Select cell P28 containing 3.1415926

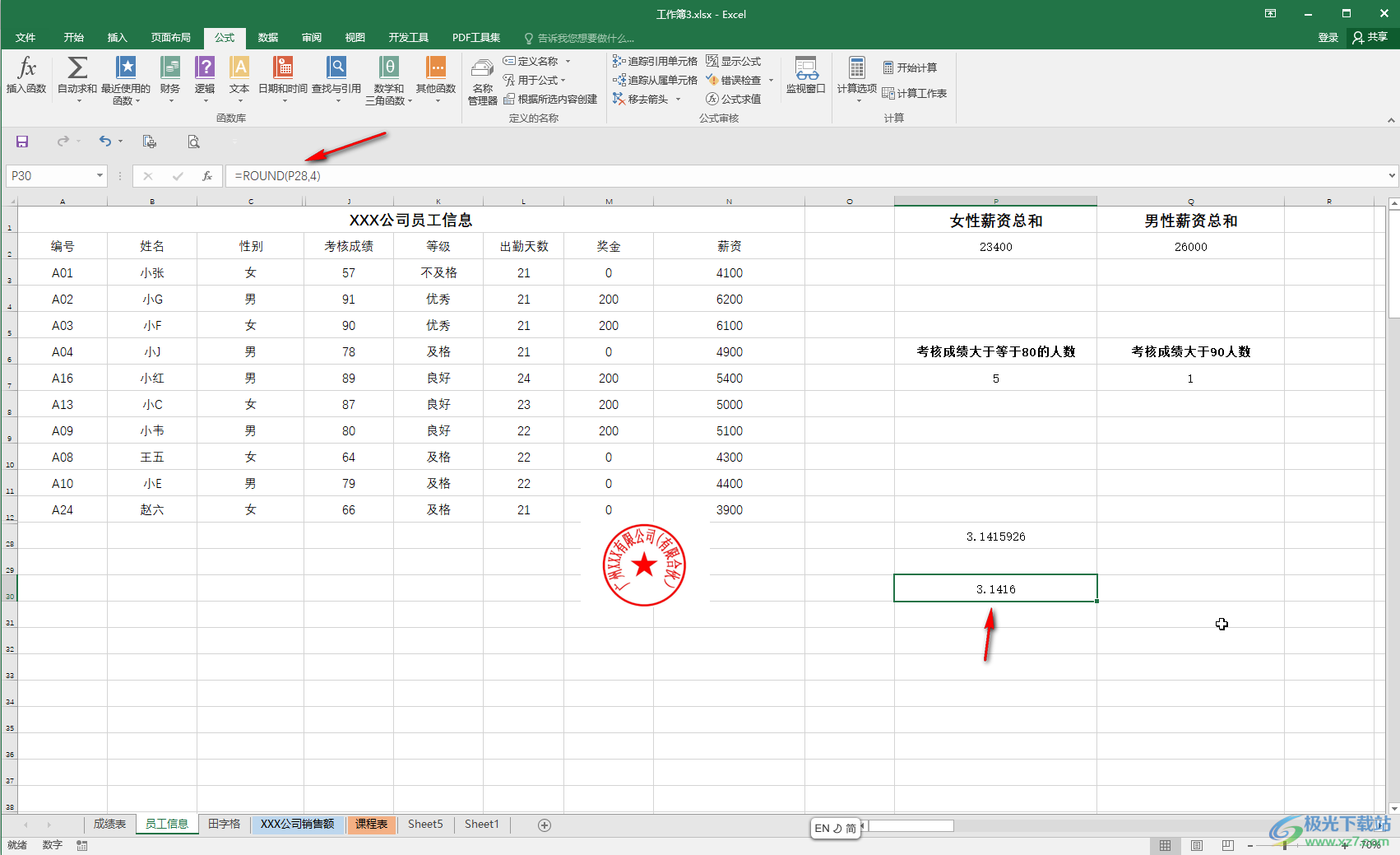tap(995, 537)
